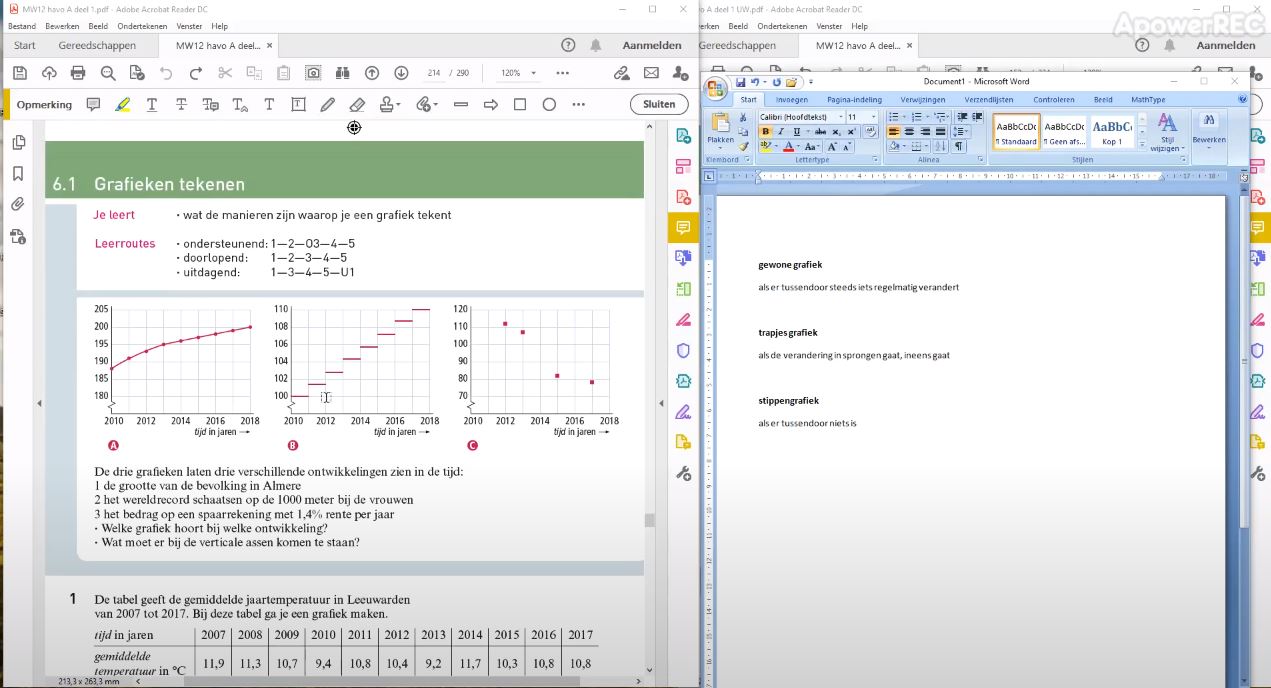Go to the previous PDF page

click(x=372, y=73)
